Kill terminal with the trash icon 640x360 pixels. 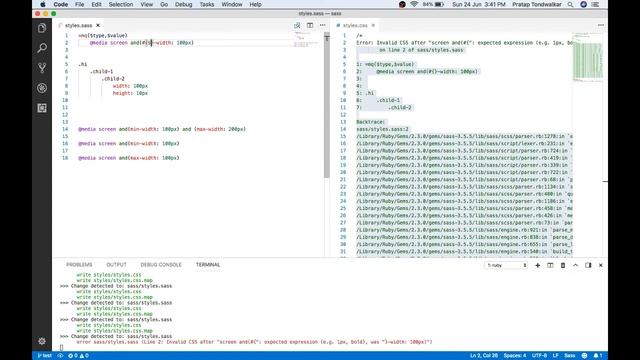pos(563,265)
